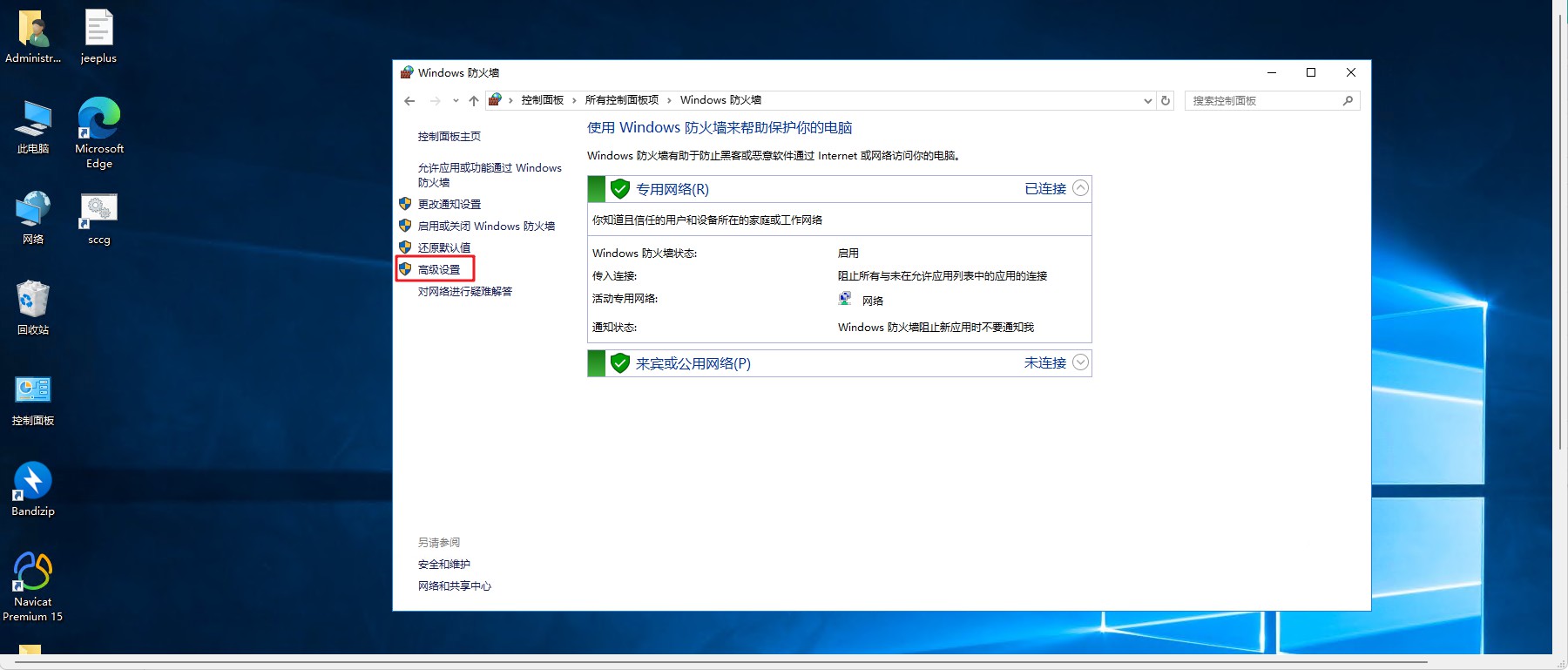Select the 回收站 recycle bin icon
This screenshot has width=1568, height=670.
tap(33, 308)
